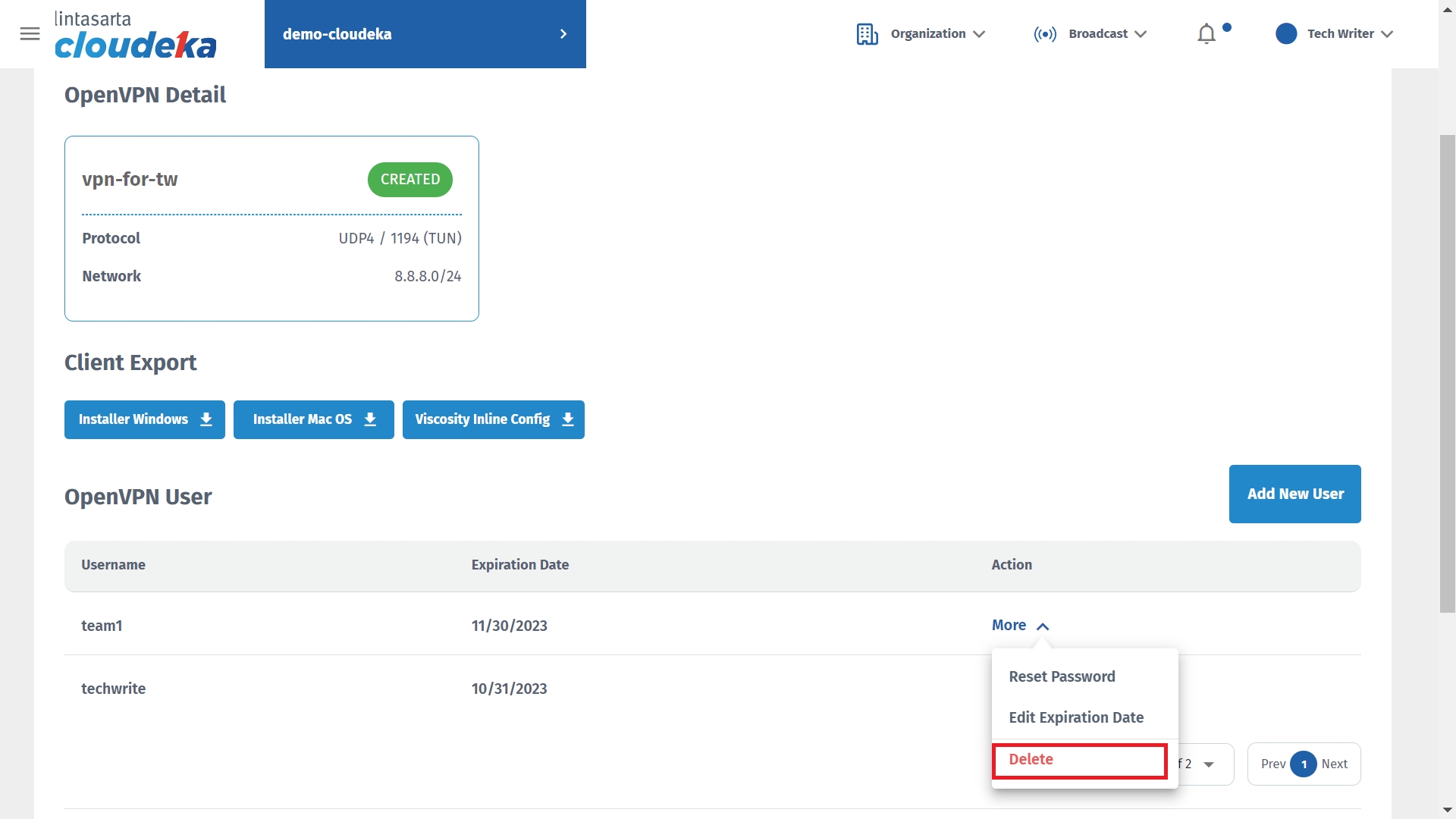The image size is (1456, 819).
Task: Open the hamburger navigation menu
Action: (x=30, y=34)
